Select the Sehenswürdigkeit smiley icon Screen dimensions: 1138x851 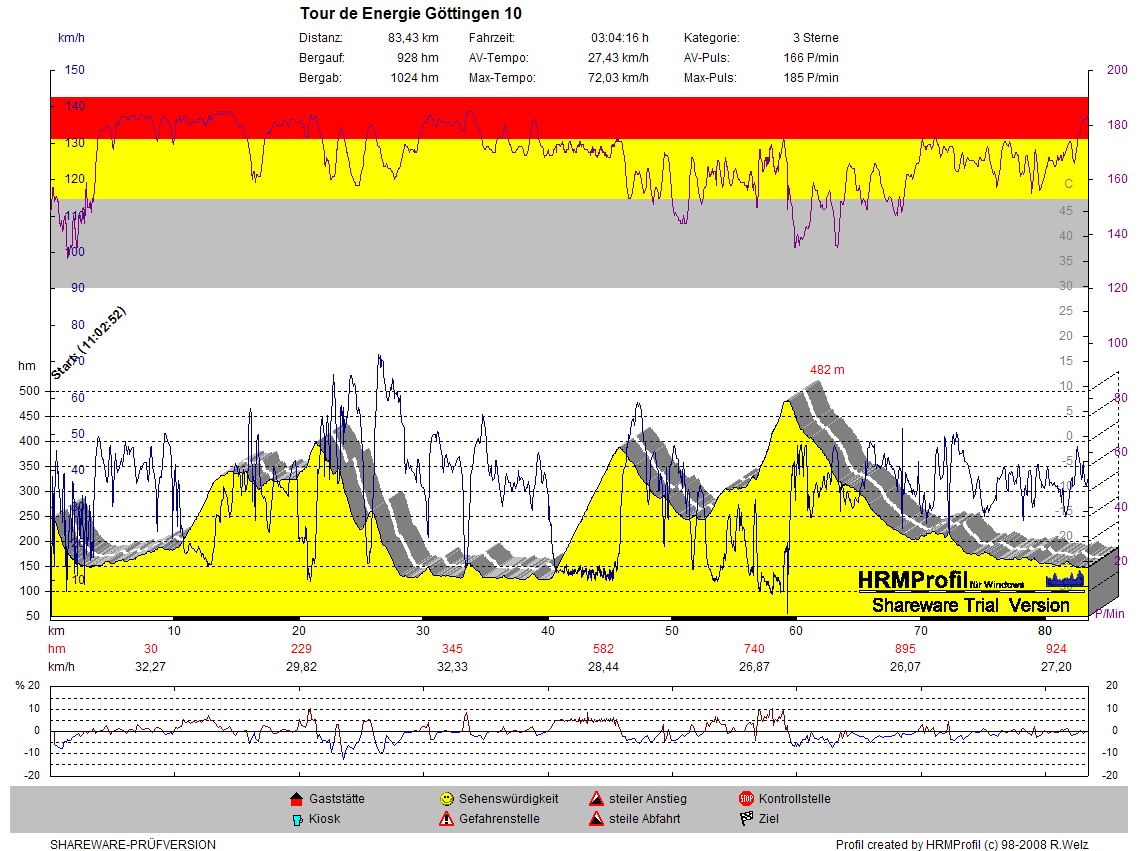[x=446, y=799]
